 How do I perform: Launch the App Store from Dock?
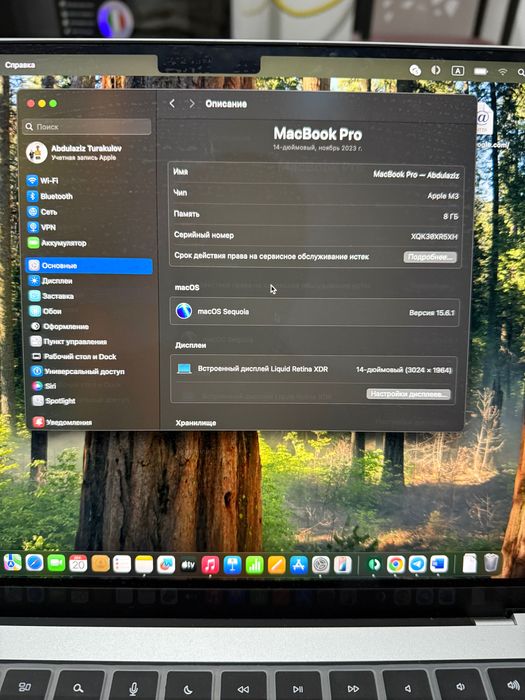[x=299, y=565]
